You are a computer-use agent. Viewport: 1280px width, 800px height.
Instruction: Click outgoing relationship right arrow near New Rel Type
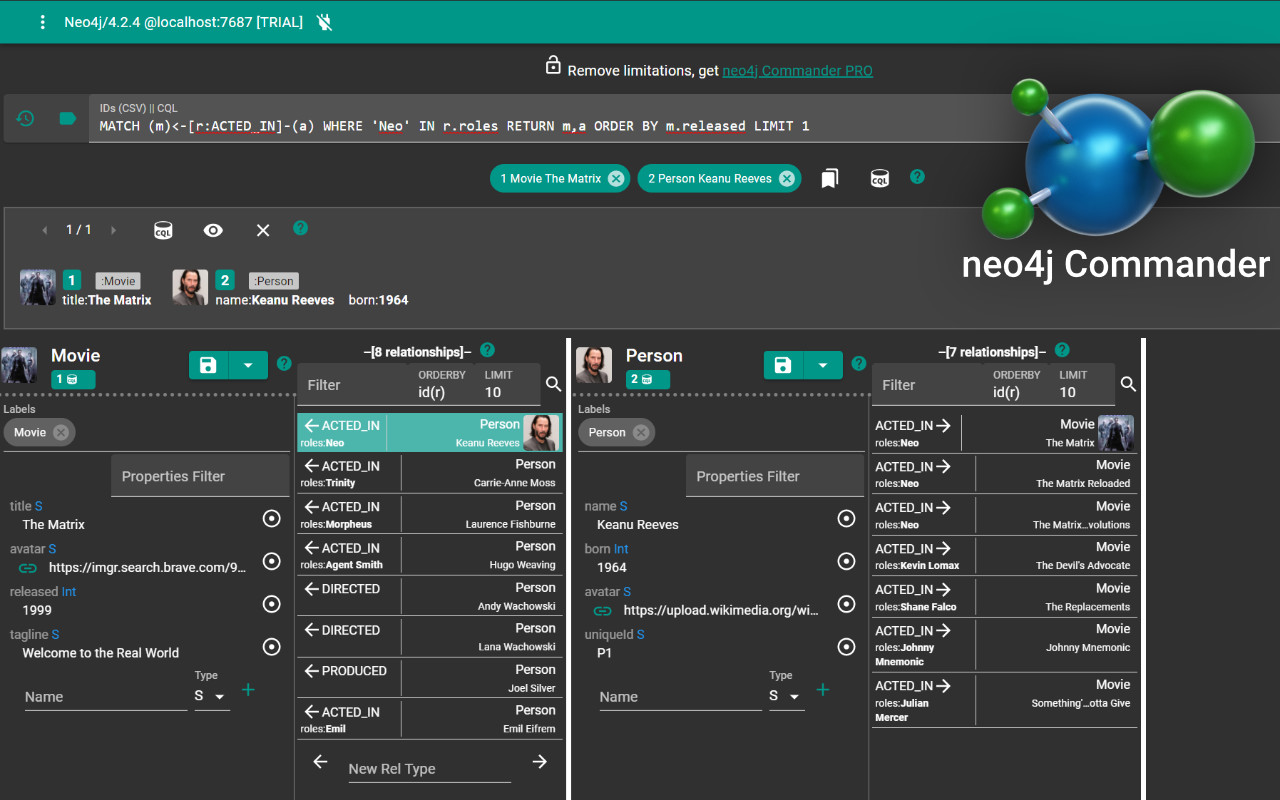pos(540,762)
